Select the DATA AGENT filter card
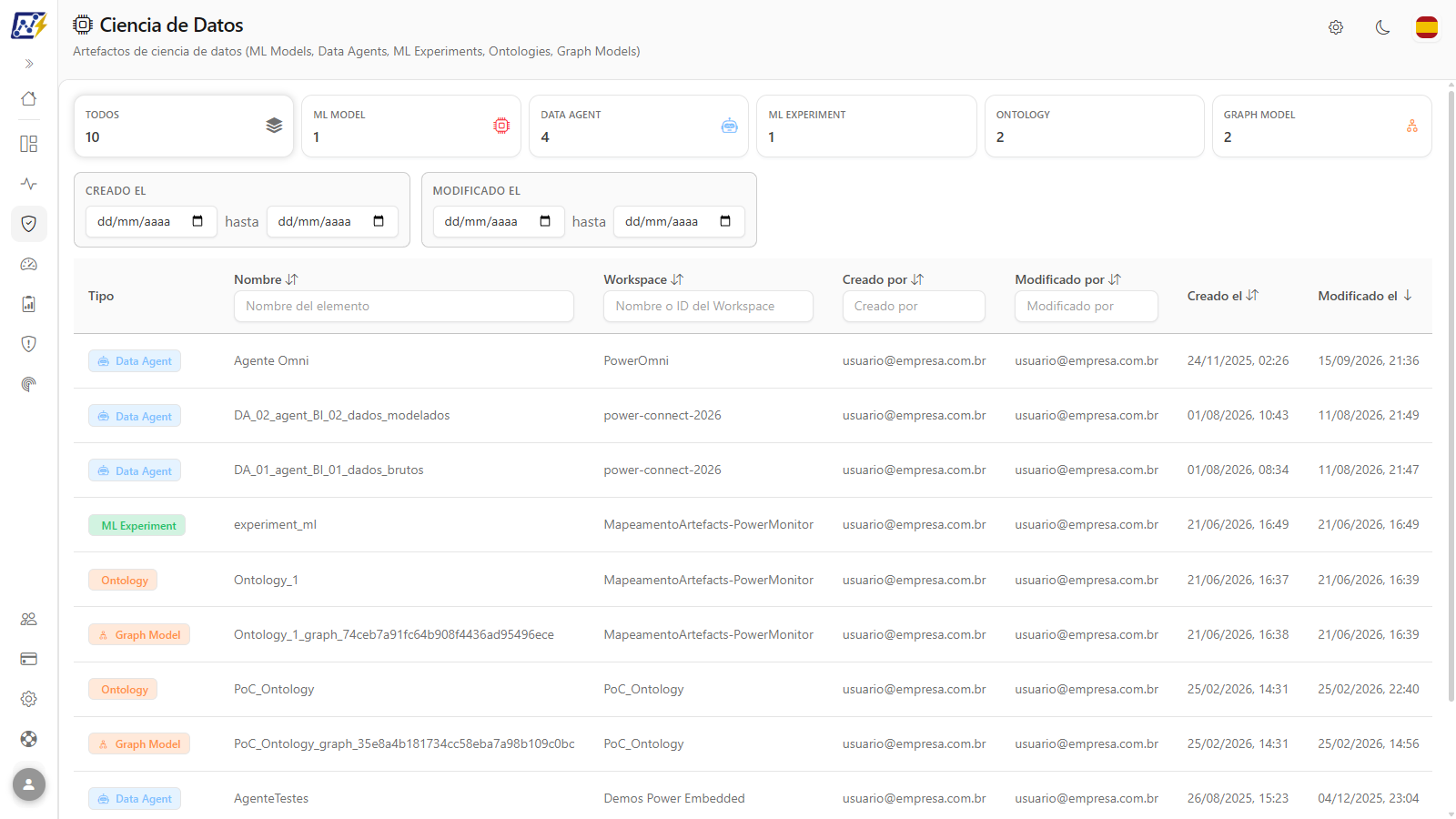 tap(639, 126)
